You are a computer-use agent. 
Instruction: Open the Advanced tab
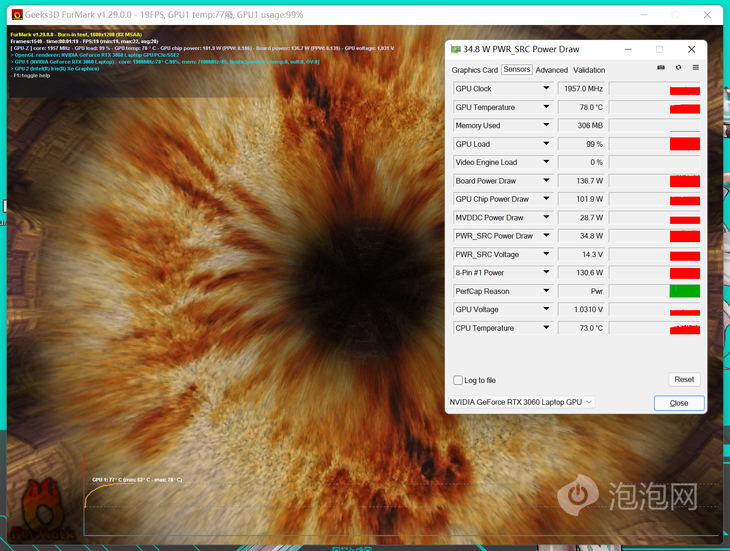pyautogui.click(x=551, y=70)
